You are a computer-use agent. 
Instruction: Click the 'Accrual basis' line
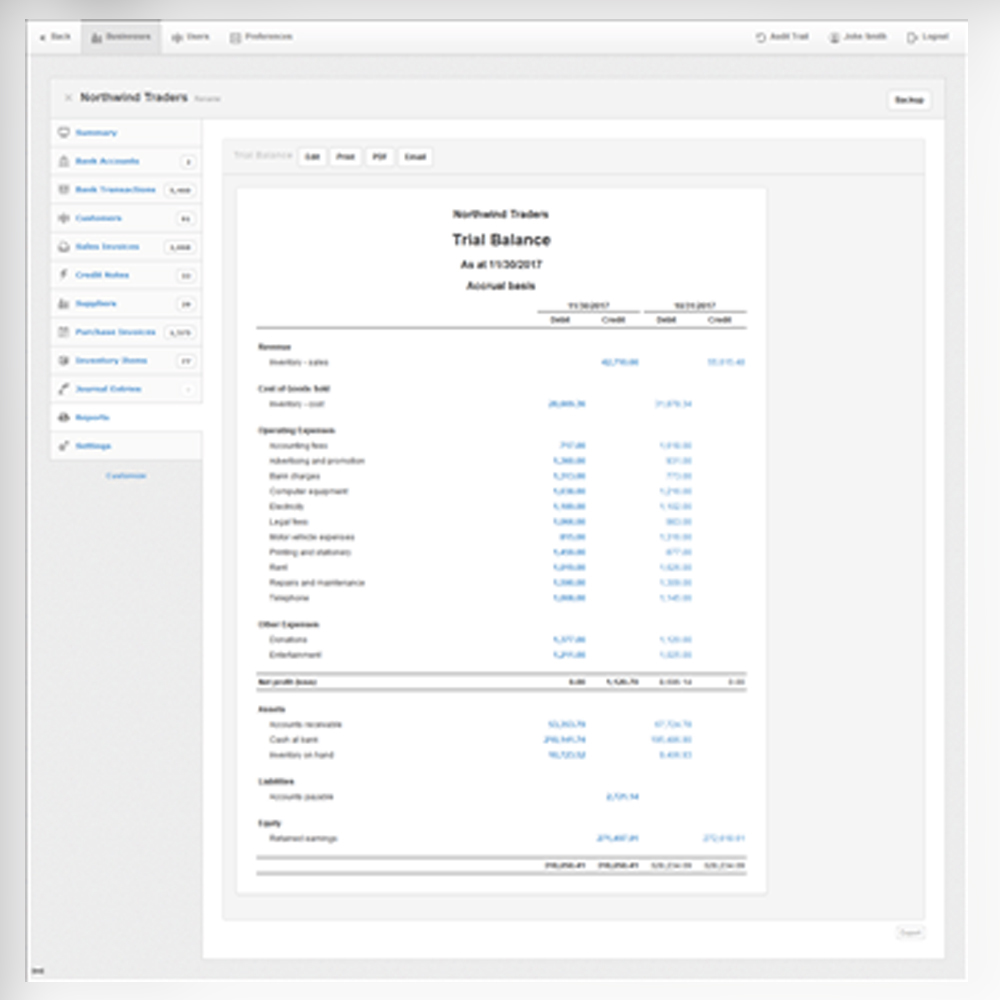point(501,286)
